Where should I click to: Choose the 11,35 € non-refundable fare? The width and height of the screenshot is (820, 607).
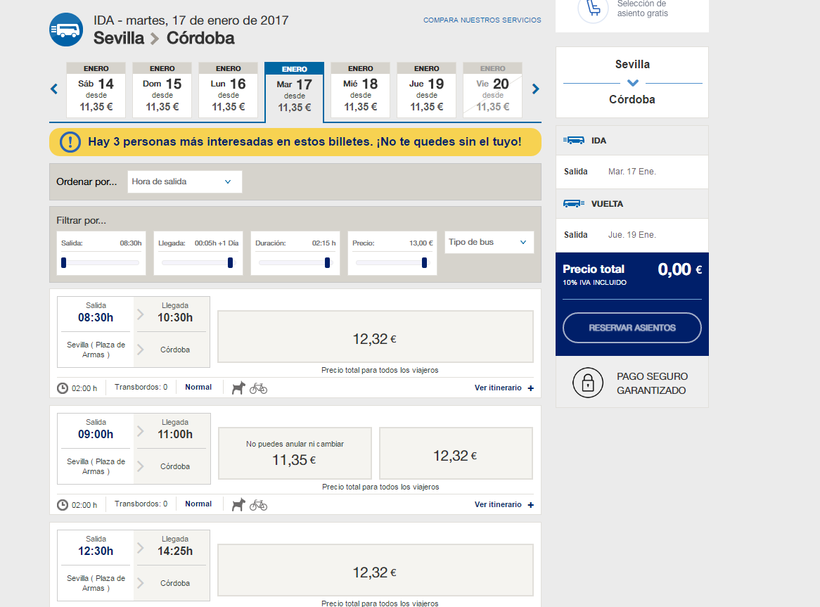tap(295, 455)
